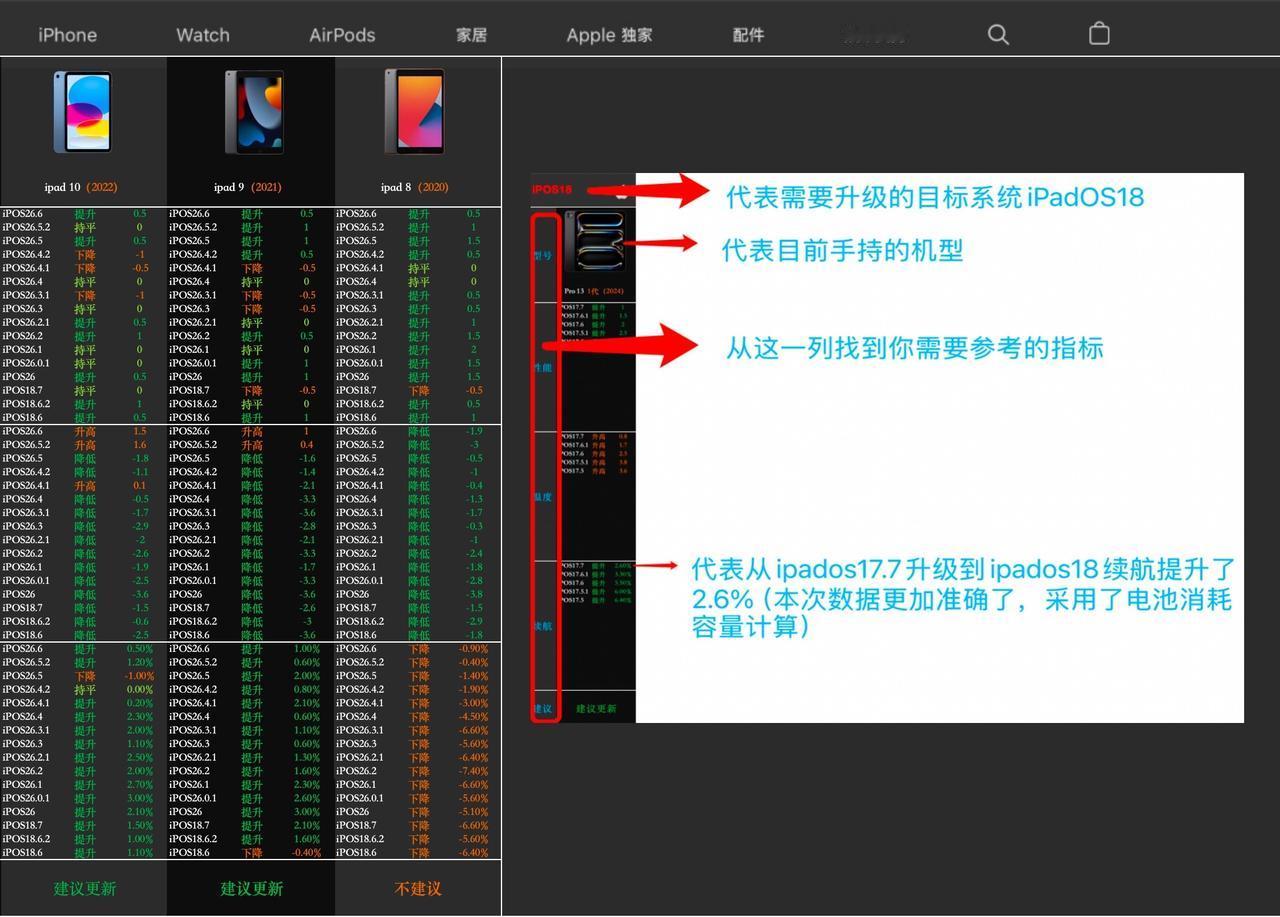Select the Watch nav menu item
1280x917 pixels.
203,35
